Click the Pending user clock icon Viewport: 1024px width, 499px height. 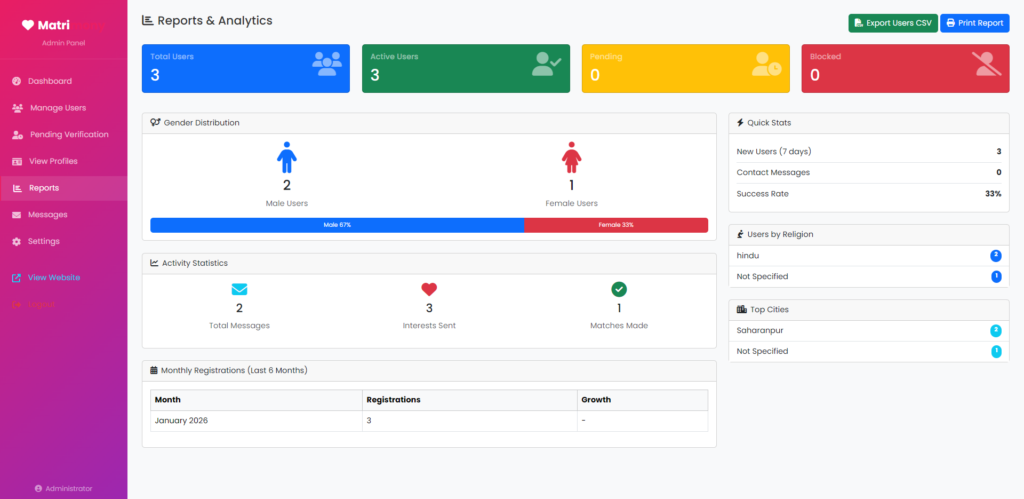(x=766, y=65)
